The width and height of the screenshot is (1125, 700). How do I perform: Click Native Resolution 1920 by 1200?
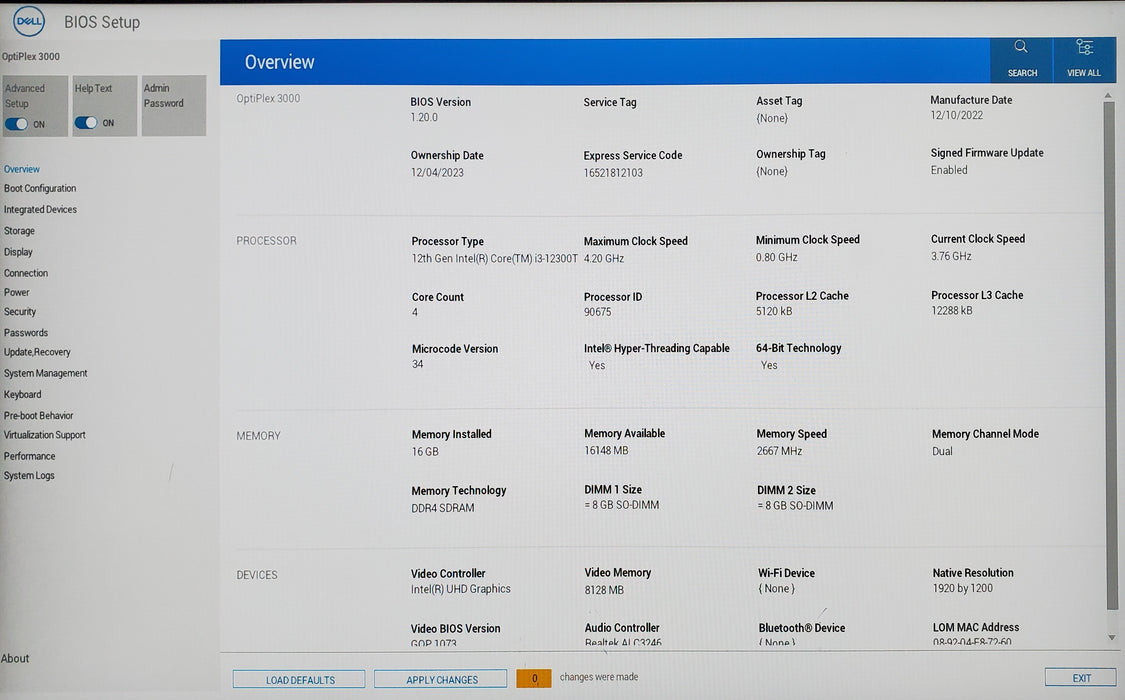[962, 588]
